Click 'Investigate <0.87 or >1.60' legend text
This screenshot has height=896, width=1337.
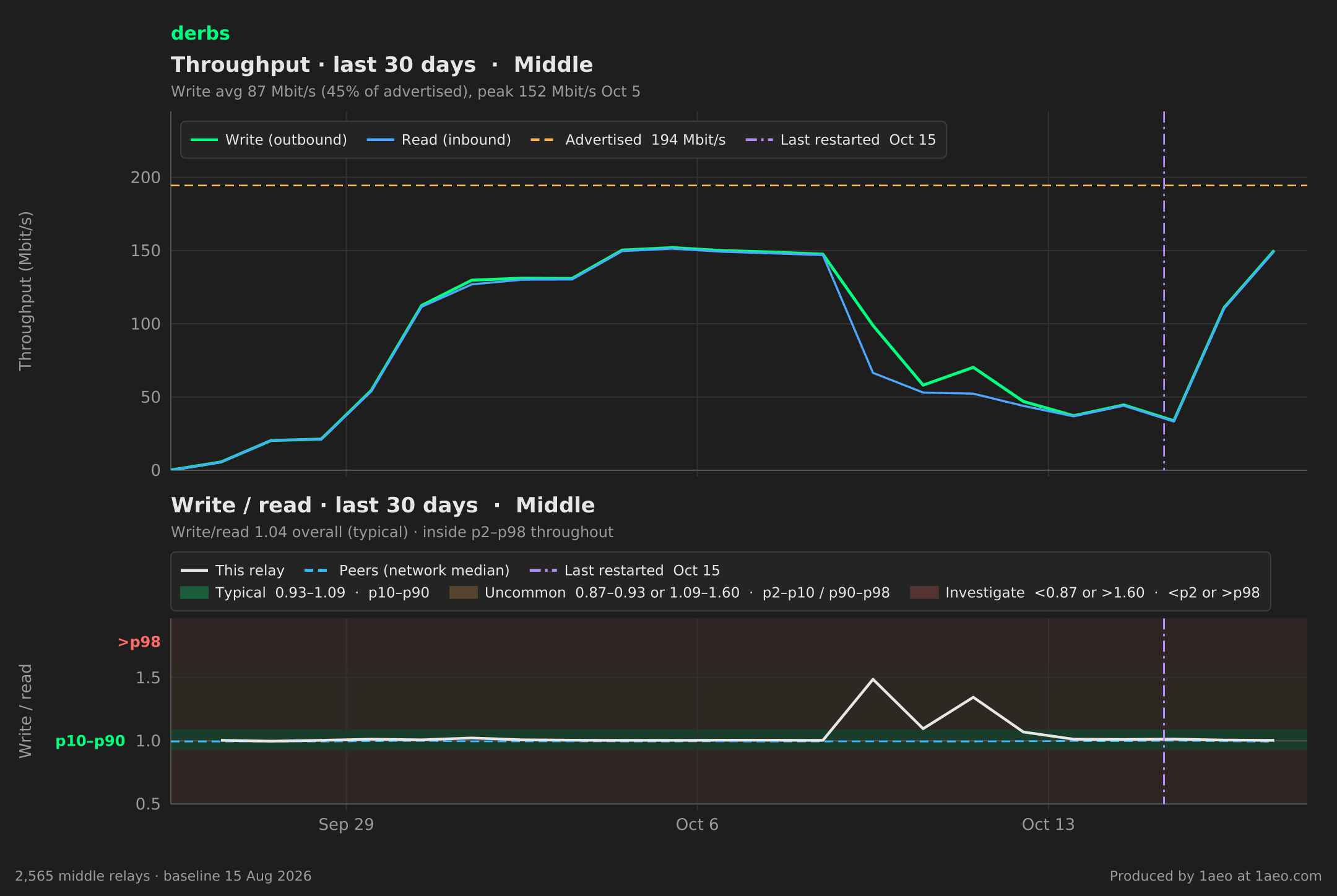(x=1102, y=593)
